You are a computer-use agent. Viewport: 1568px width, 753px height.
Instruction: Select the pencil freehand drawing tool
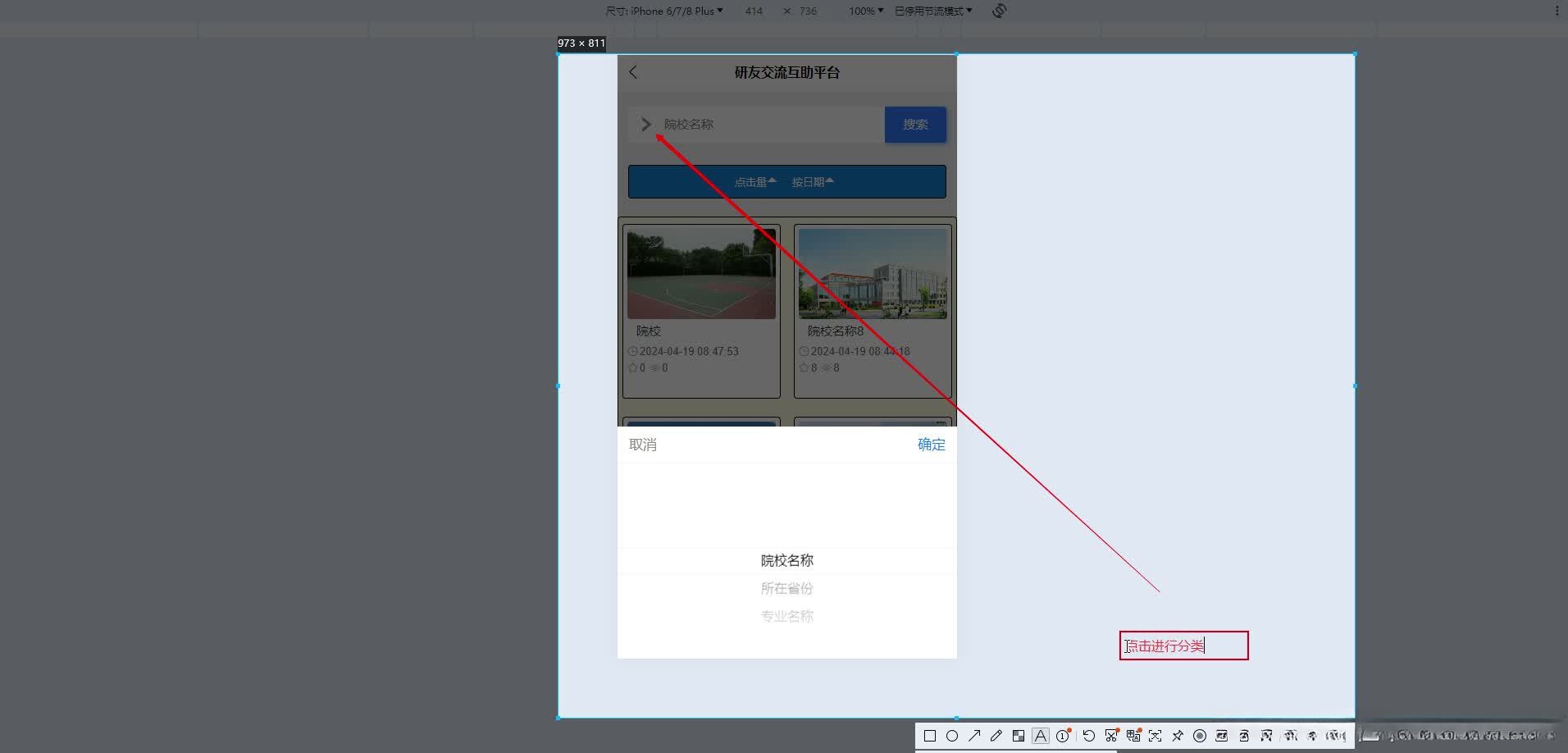coord(996,736)
